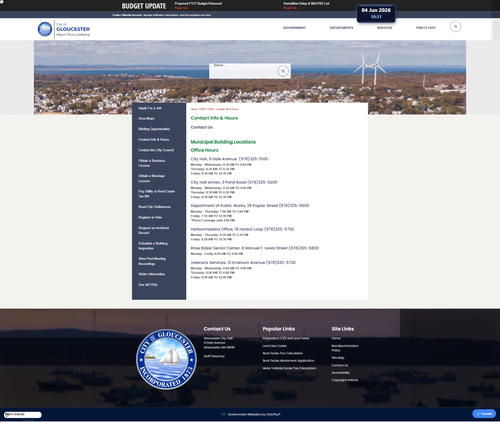Click the Budget Update banner heading
The width and height of the screenshot is (500, 422).
(x=144, y=6)
